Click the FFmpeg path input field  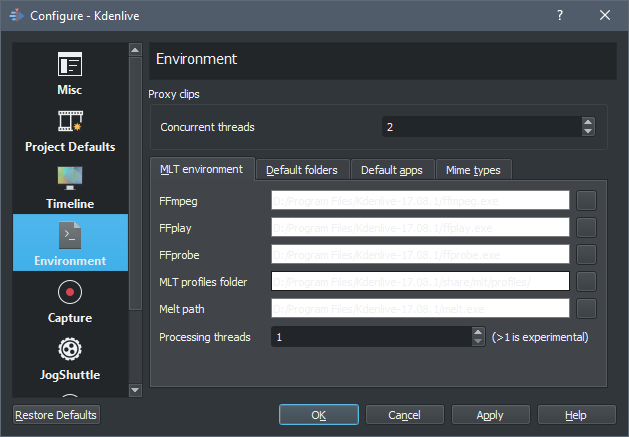pyautogui.click(x=420, y=201)
